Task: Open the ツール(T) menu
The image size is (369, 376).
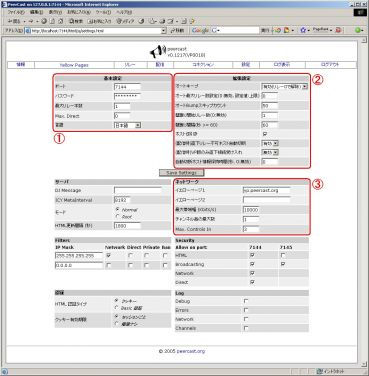Action: 103,12
